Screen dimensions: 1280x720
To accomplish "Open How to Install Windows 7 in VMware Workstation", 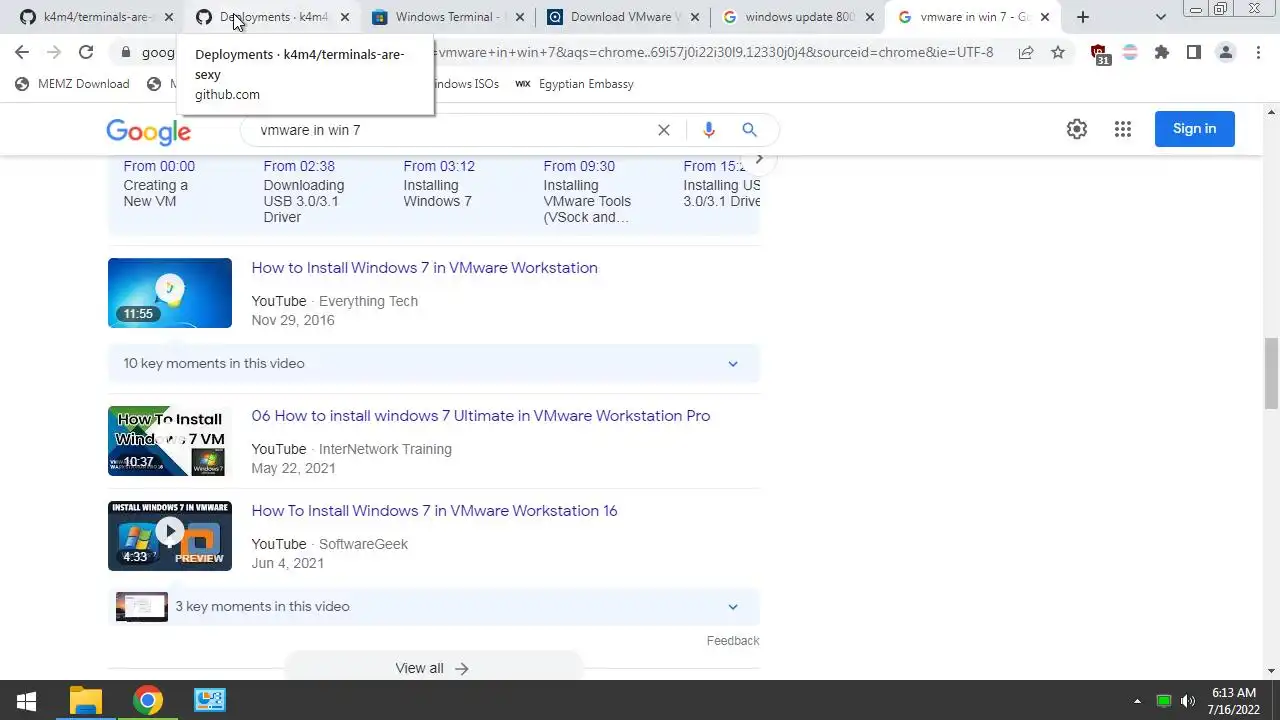I will coord(424,268).
